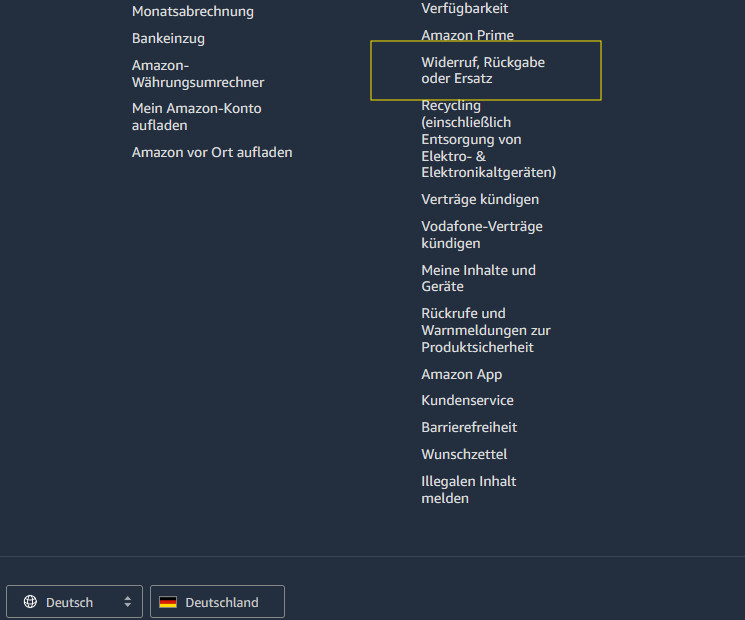The image size is (745, 620).
Task: Open Rückrufe und Warnmeldungen zur Produktsicherheit
Action: [x=486, y=330]
